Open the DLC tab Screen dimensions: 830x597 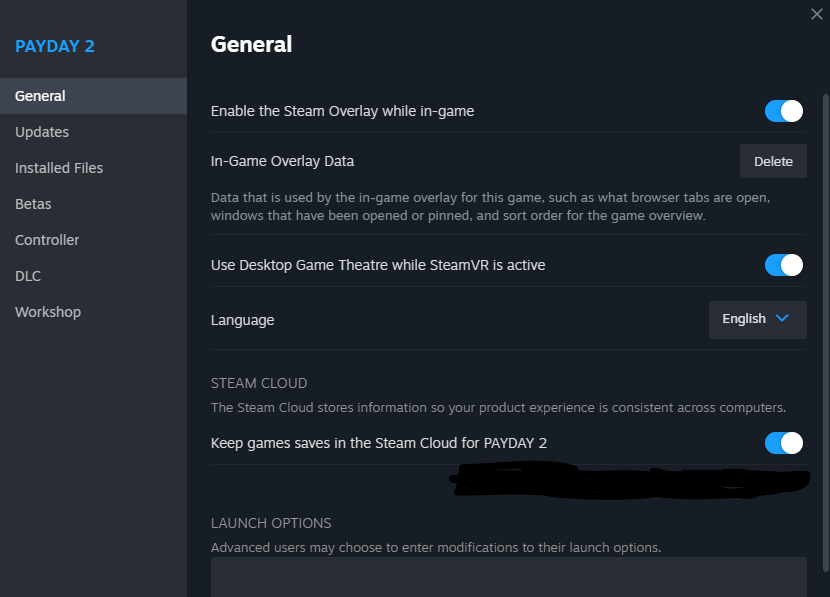point(28,276)
